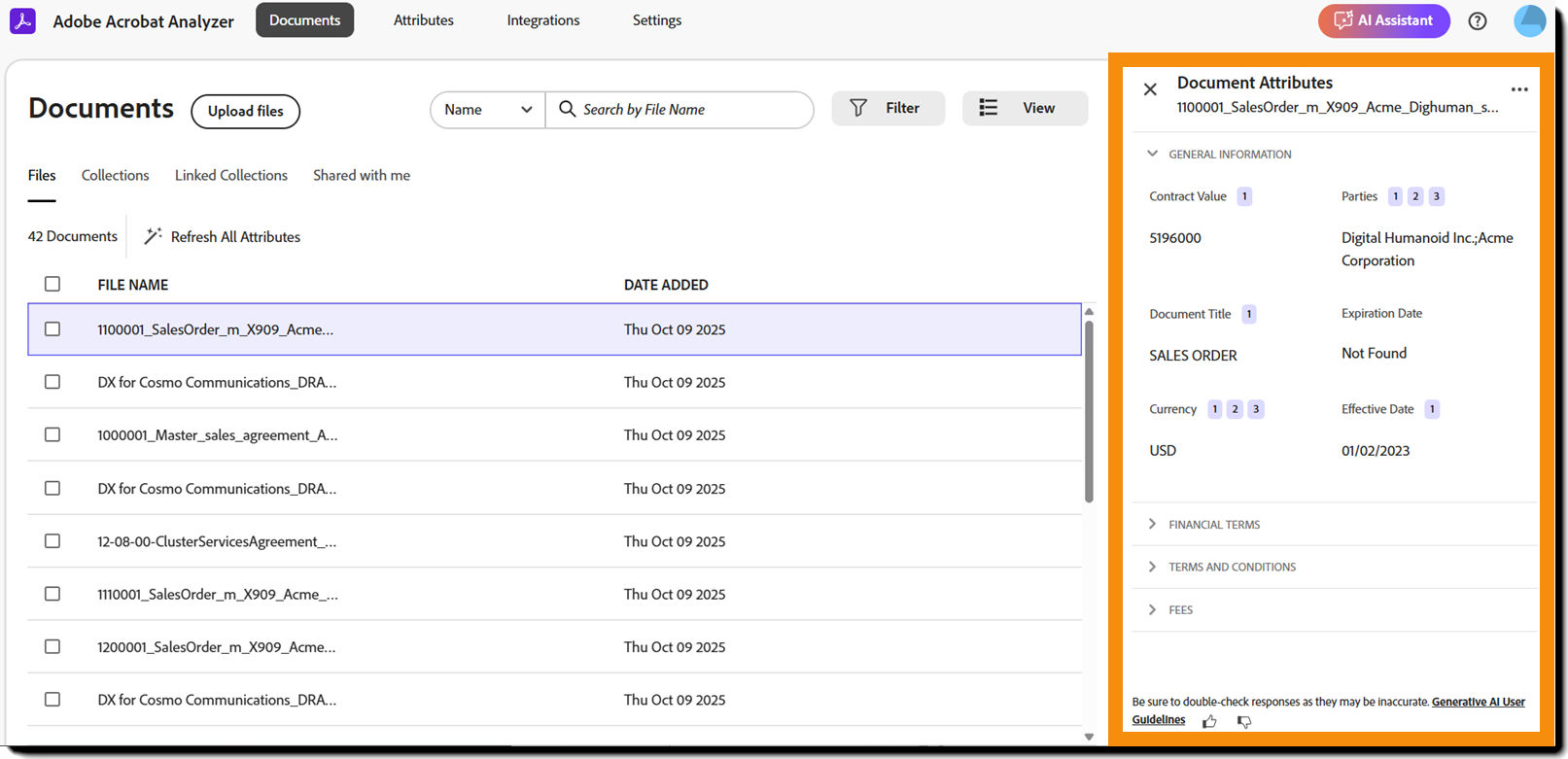Open the Generative AI User Guidelines link
The height and width of the screenshot is (759, 1568).
(x=1478, y=702)
